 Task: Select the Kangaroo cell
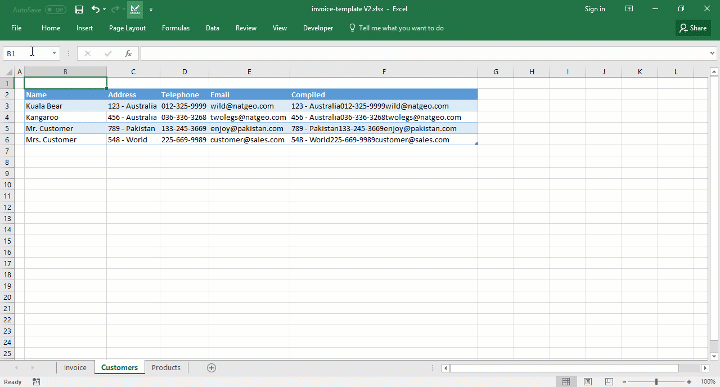pyautogui.click(x=65, y=117)
